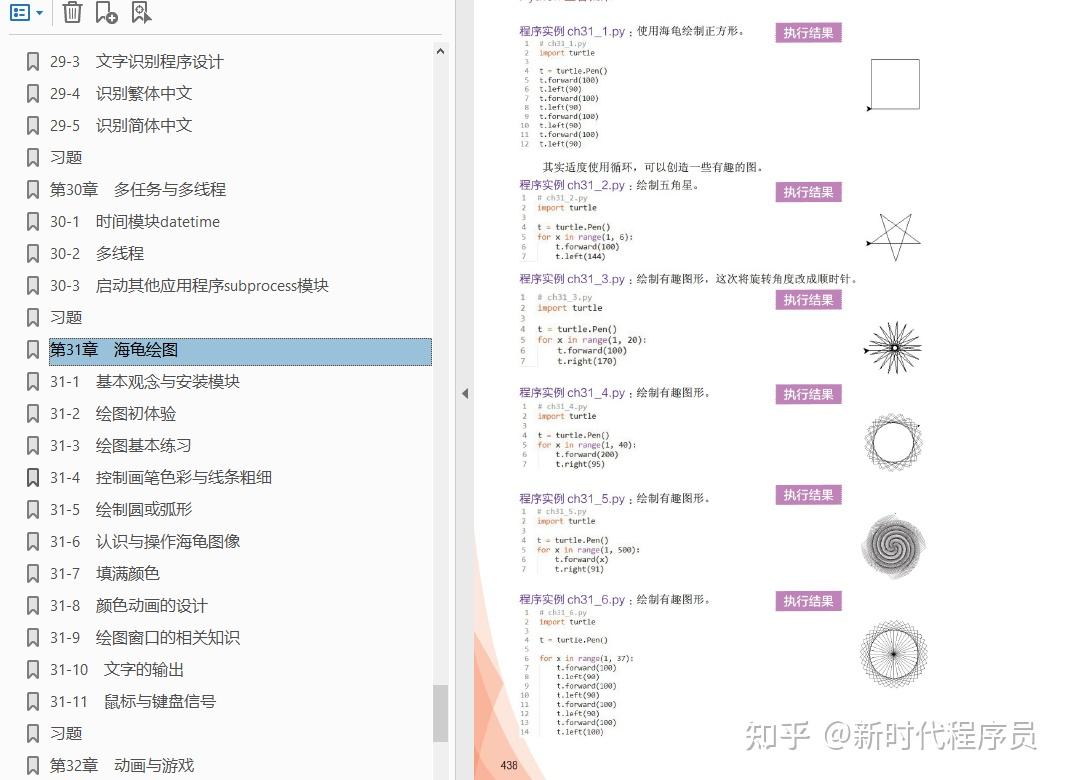Click bookmark icon beside 30-1 时间模块datetime
Screen dimensions: 1065x780
pos(33,221)
